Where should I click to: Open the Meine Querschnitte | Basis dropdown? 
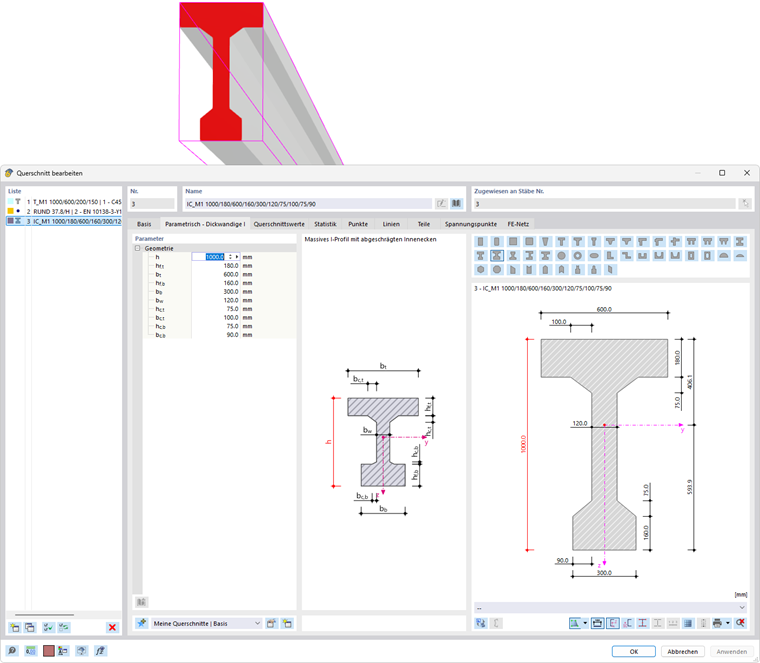[x=207, y=623]
